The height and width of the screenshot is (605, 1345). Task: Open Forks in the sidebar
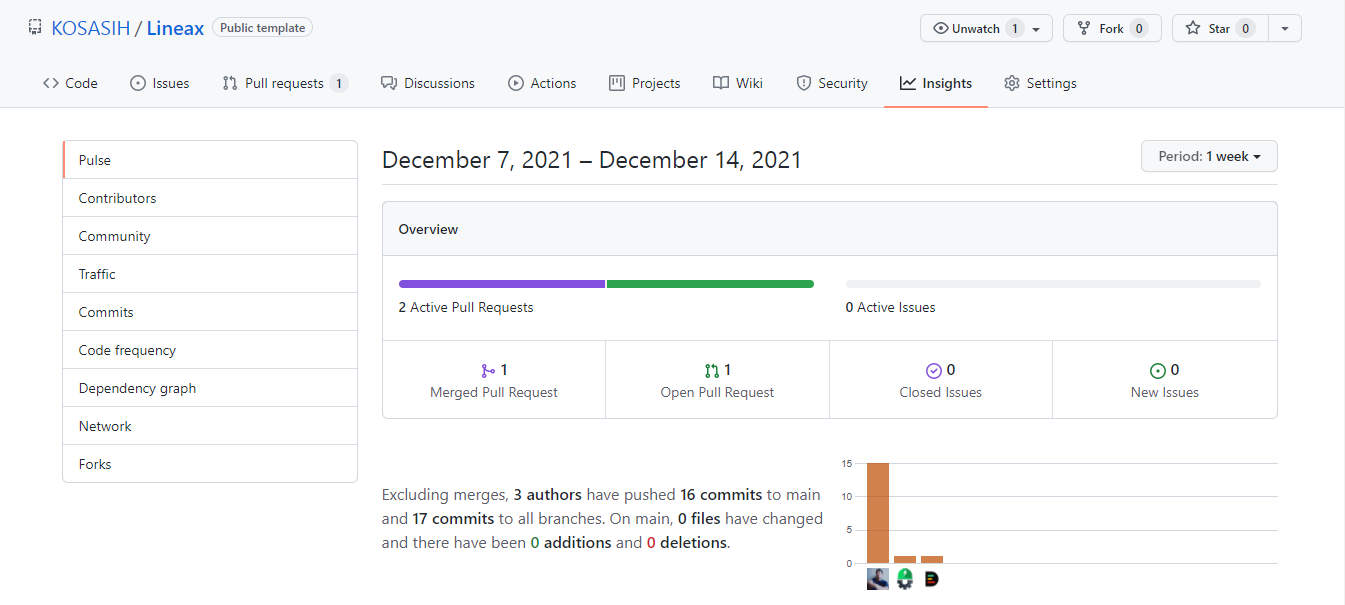tap(210, 464)
